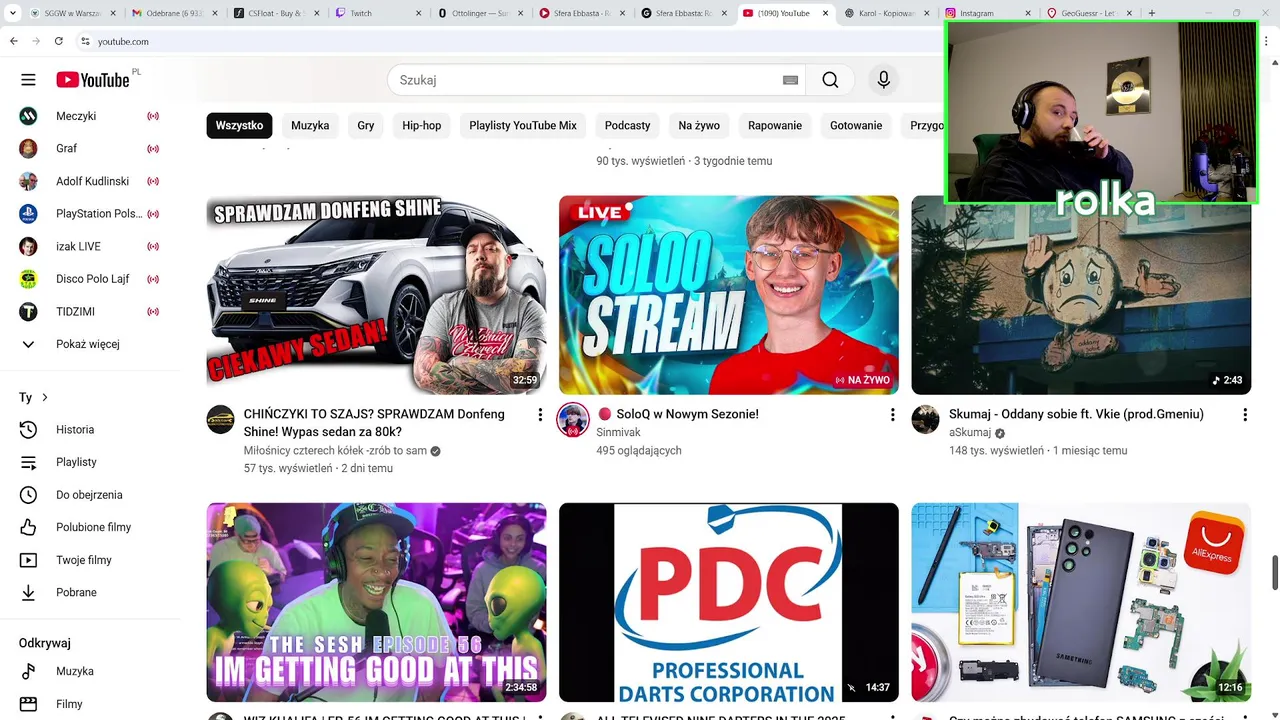Viewport: 1280px width, 720px height.
Task: Select Playlisty YouTube Mix filter chip
Action: [523, 125]
